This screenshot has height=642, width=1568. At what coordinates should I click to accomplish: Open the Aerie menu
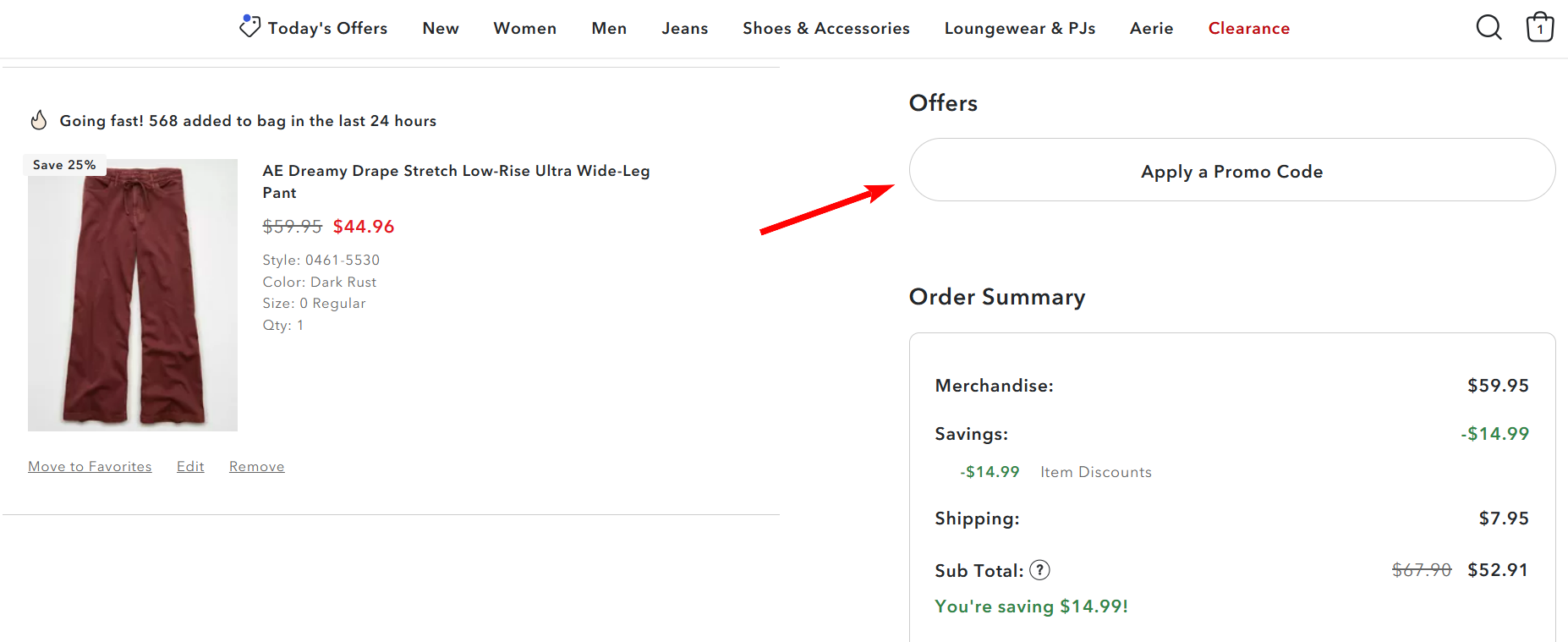pyautogui.click(x=1151, y=29)
